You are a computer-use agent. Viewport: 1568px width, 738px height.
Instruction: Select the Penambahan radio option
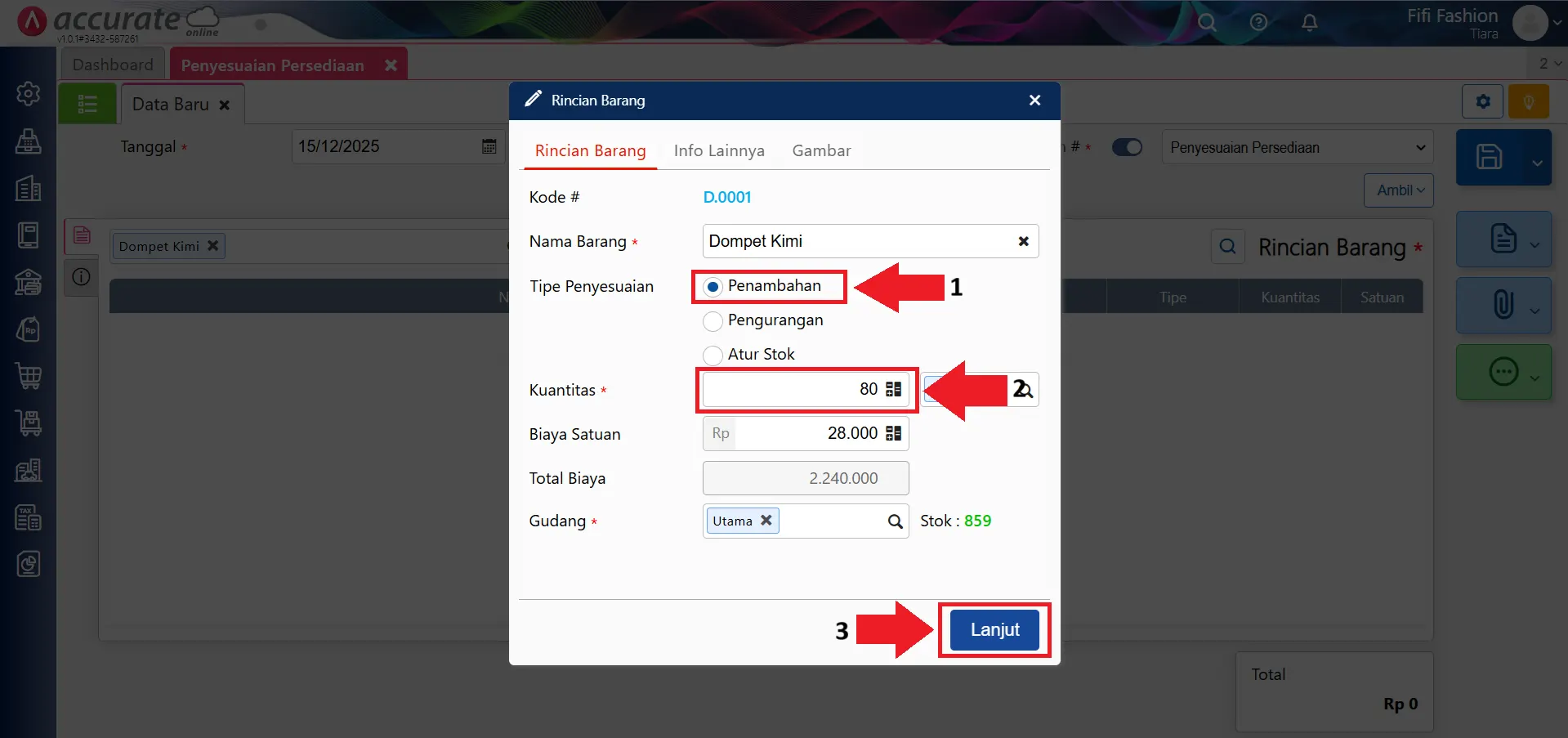pos(713,287)
